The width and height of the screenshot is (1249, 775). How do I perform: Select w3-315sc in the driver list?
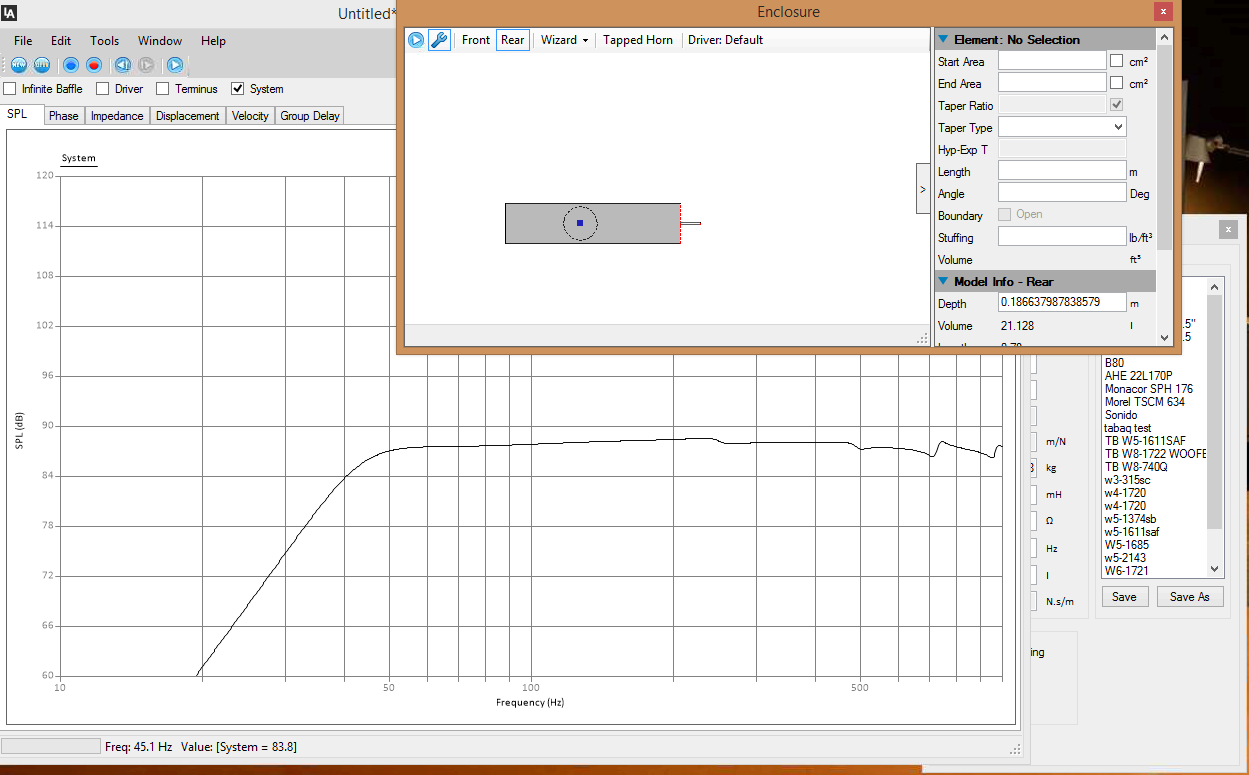[1127, 480]
